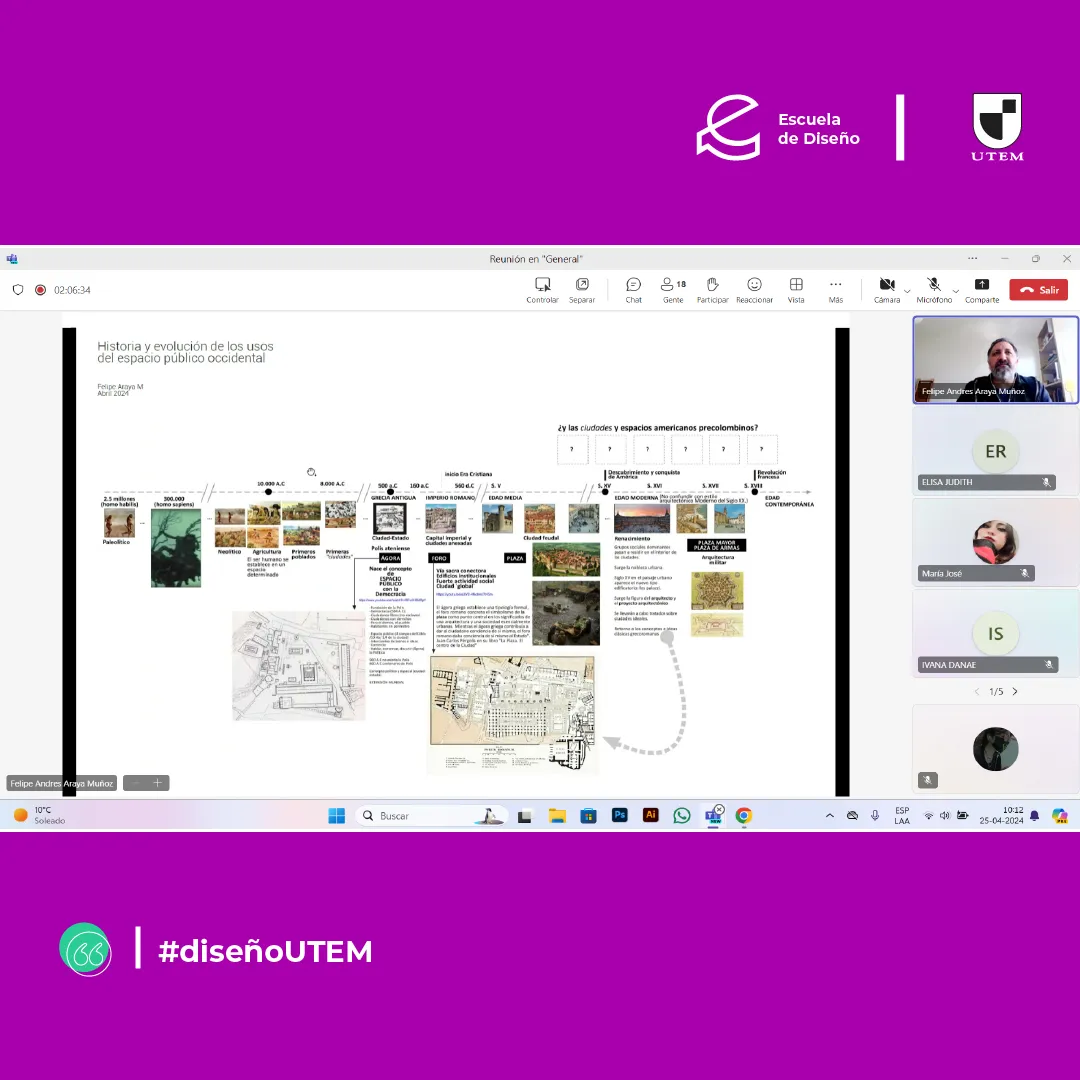
Task: Leave the meeting with Salir
Action: [x=1038, y=290]
